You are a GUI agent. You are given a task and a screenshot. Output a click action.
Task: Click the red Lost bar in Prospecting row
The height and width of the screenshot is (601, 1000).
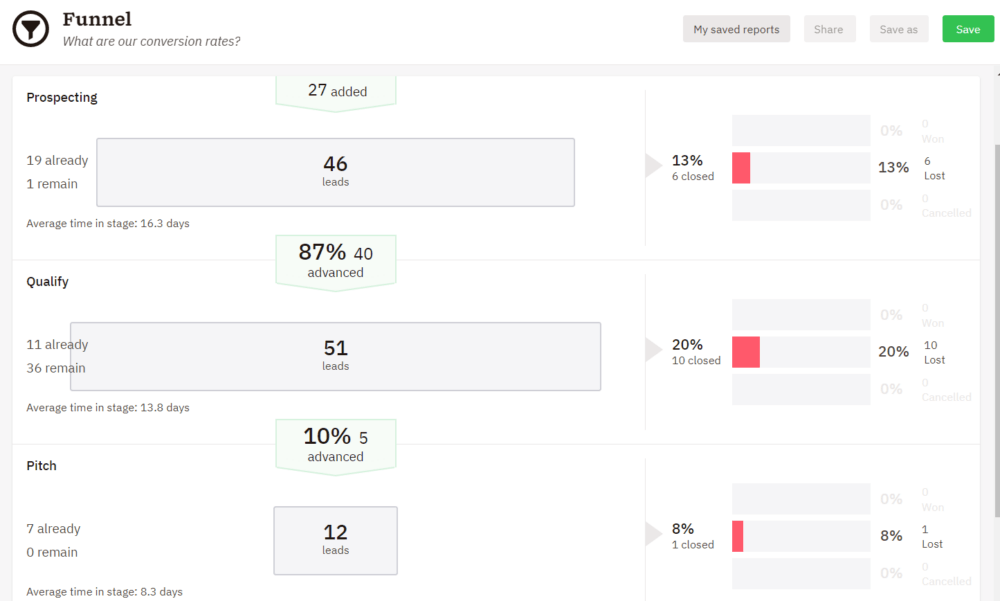pyautogui.click(x=741, y=167)
